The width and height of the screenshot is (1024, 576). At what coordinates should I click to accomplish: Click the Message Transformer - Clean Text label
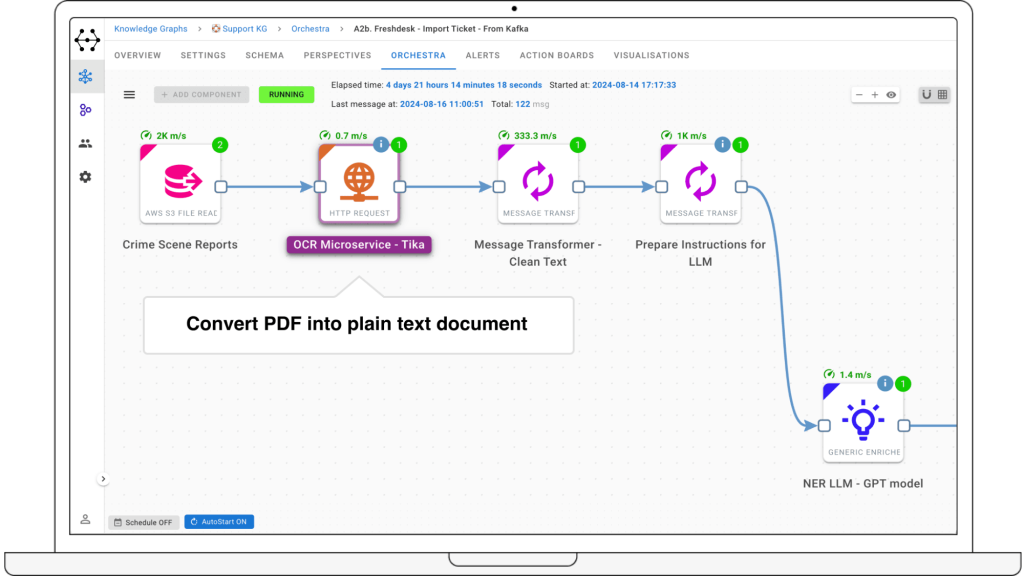pos(538,253)
